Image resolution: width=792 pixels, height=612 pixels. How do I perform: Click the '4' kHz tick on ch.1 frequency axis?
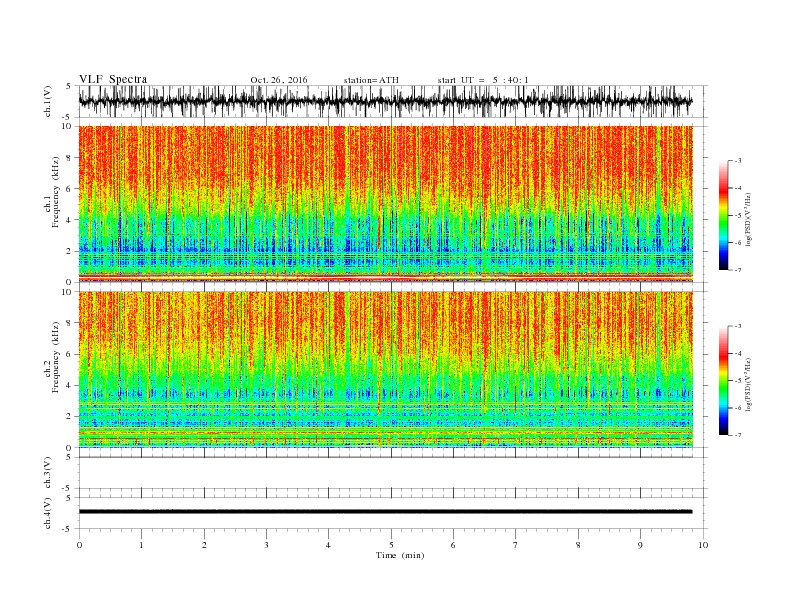point(69,220)
